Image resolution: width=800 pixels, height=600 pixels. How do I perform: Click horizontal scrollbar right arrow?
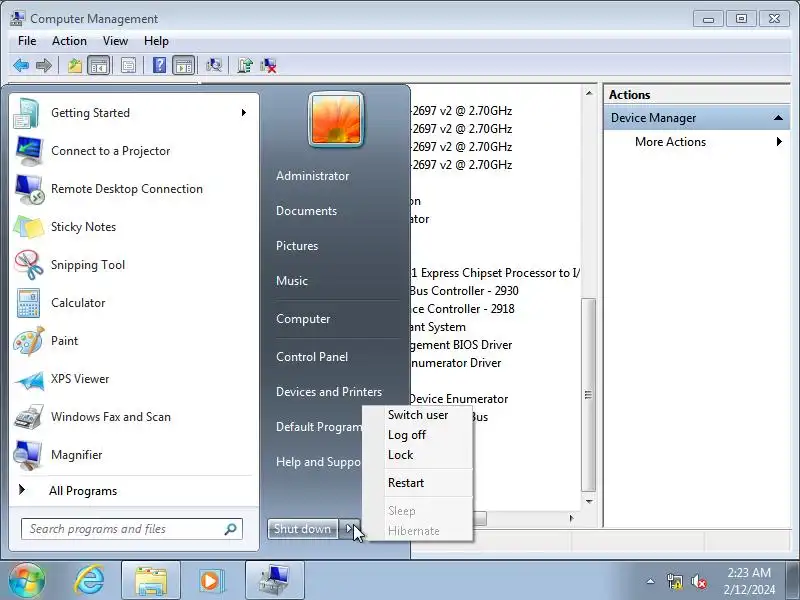click(x=571, y=518)
